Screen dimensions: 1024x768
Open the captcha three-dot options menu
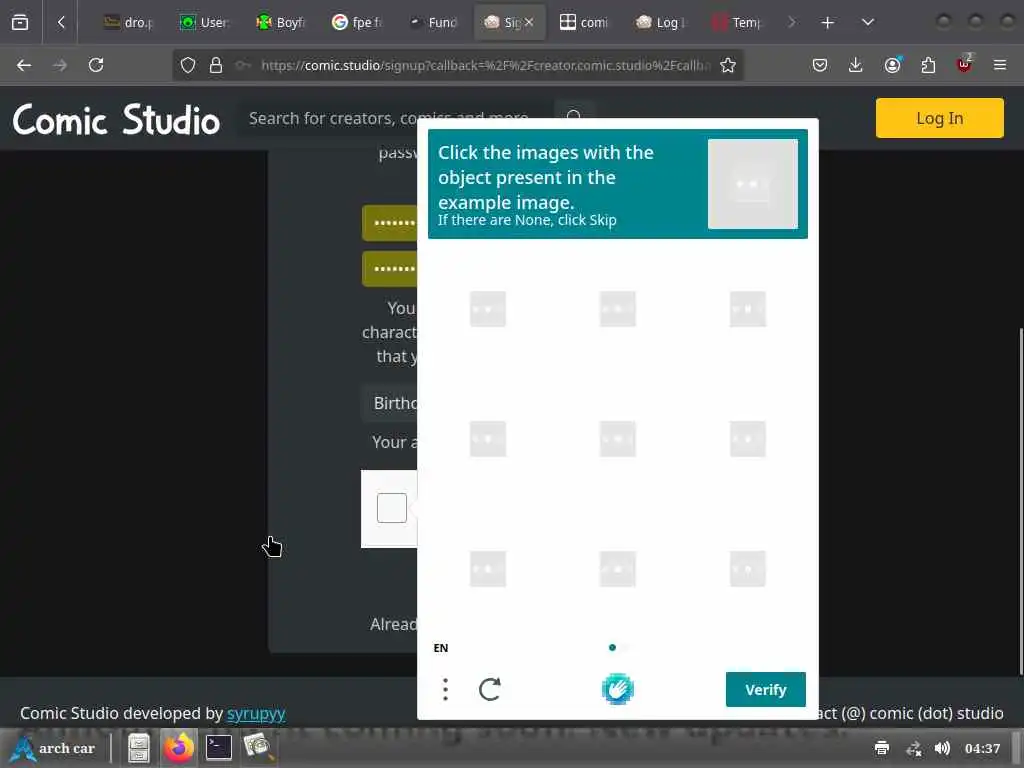(445, 690)
